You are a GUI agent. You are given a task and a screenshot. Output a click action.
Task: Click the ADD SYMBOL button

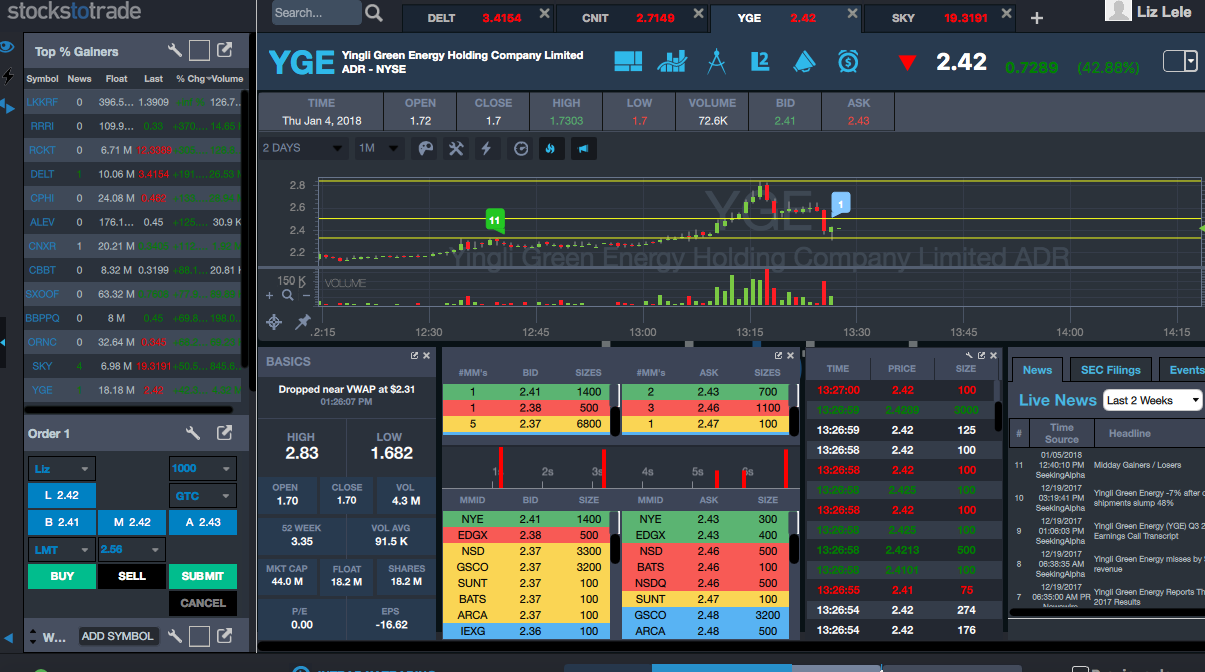(x=118, y=636)
